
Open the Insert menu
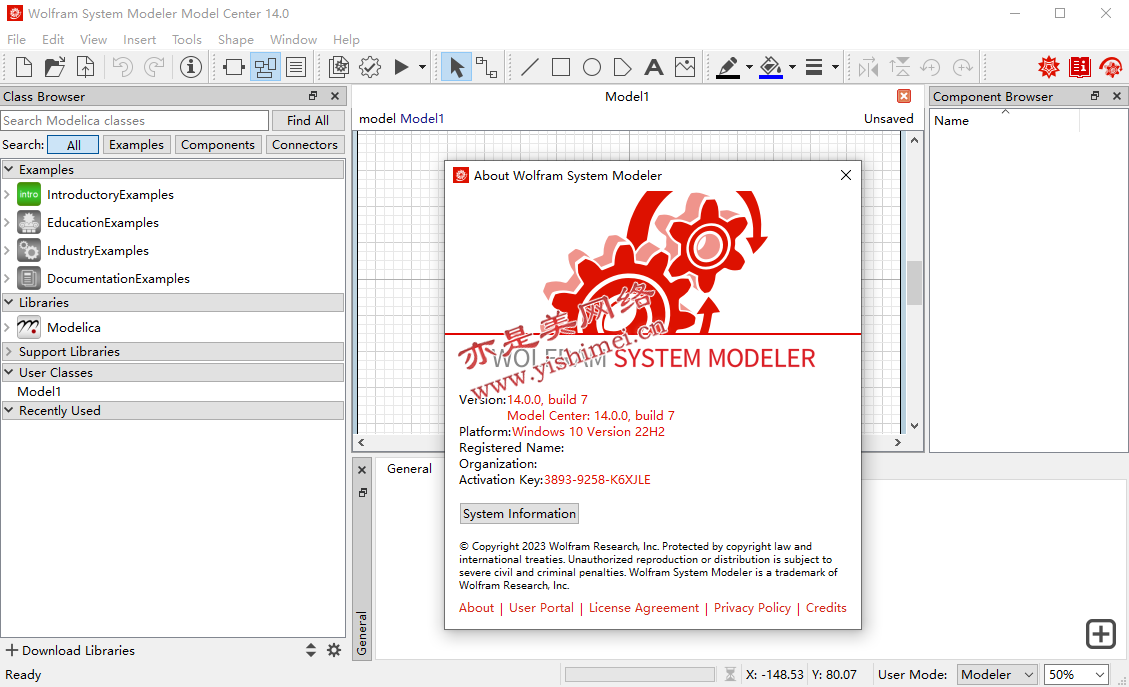pos(139,40)
